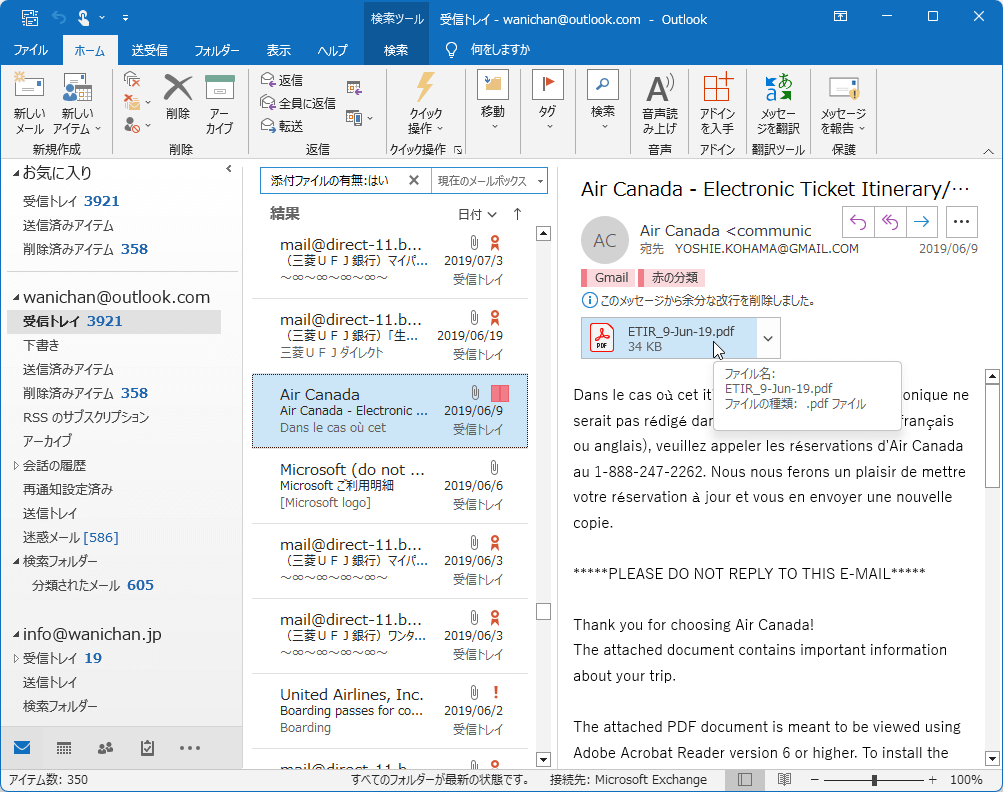Open the ファイル tab
Viewport: 1003px width, 792px height.
(x=31, y=50)
